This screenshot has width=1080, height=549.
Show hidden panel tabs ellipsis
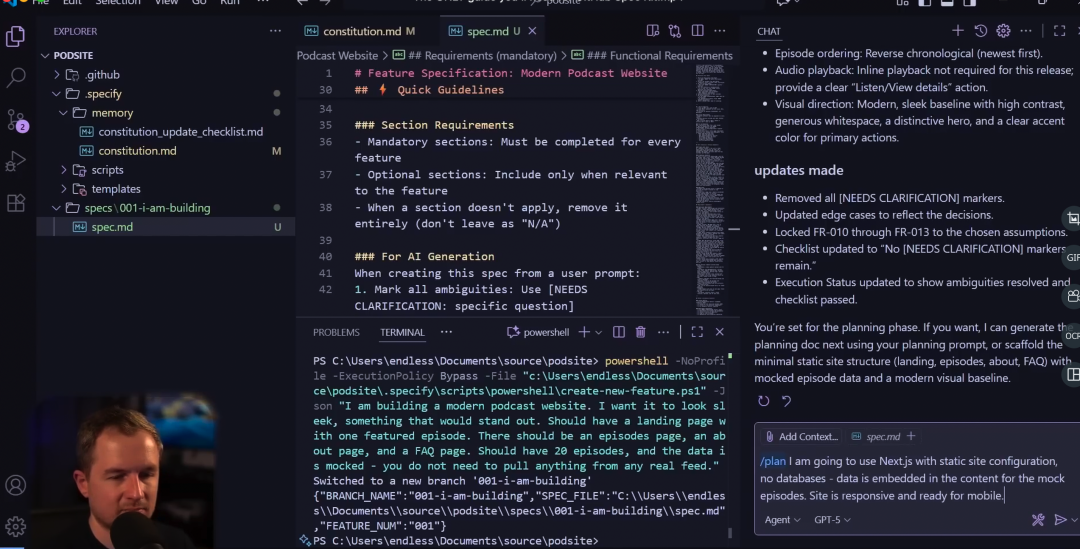[446, 332]
